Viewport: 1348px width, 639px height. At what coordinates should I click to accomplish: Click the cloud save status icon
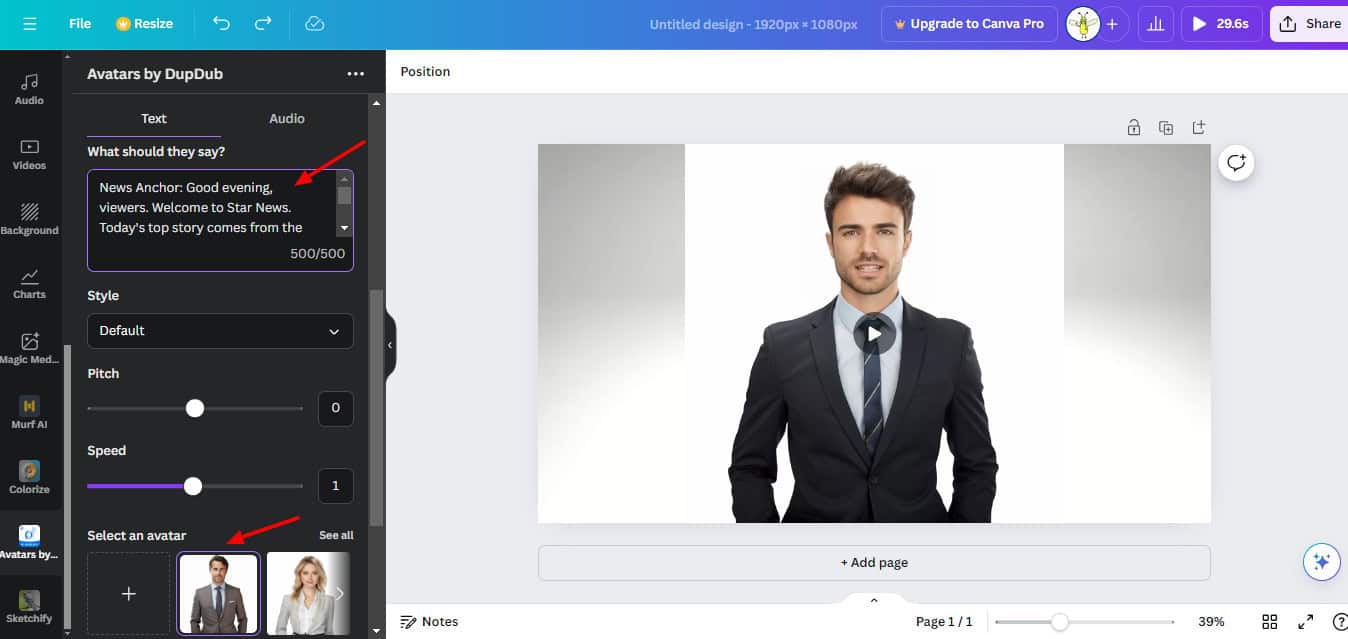315,23
